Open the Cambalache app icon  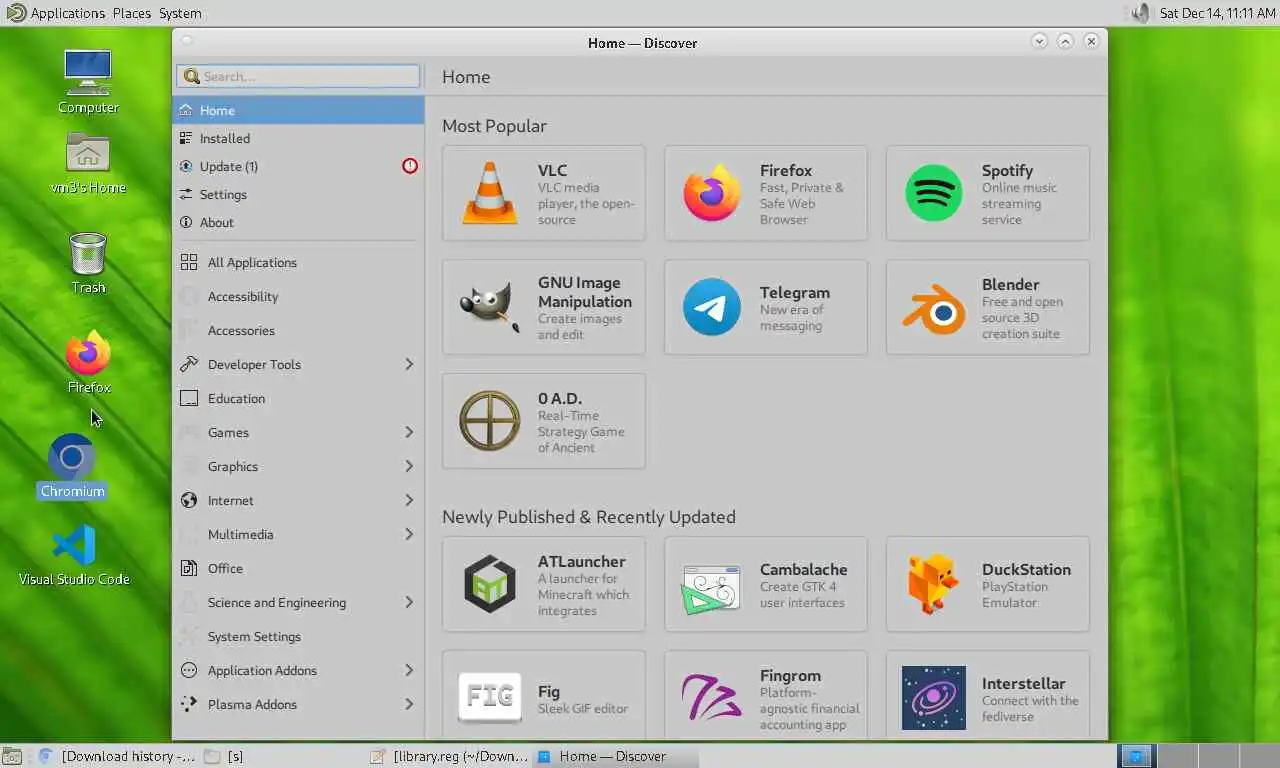(x=712, y=586)
